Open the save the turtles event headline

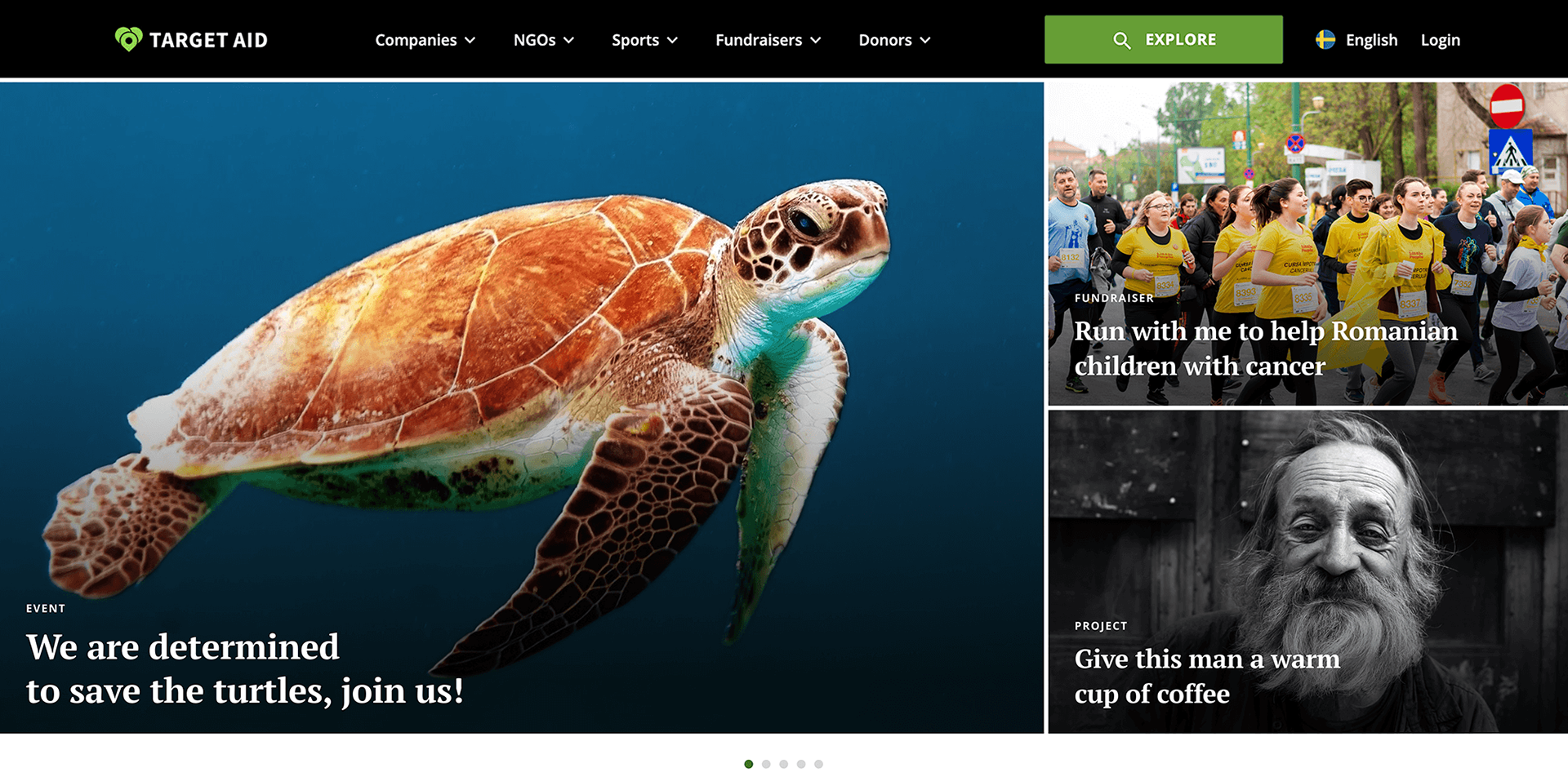(245, 668)
